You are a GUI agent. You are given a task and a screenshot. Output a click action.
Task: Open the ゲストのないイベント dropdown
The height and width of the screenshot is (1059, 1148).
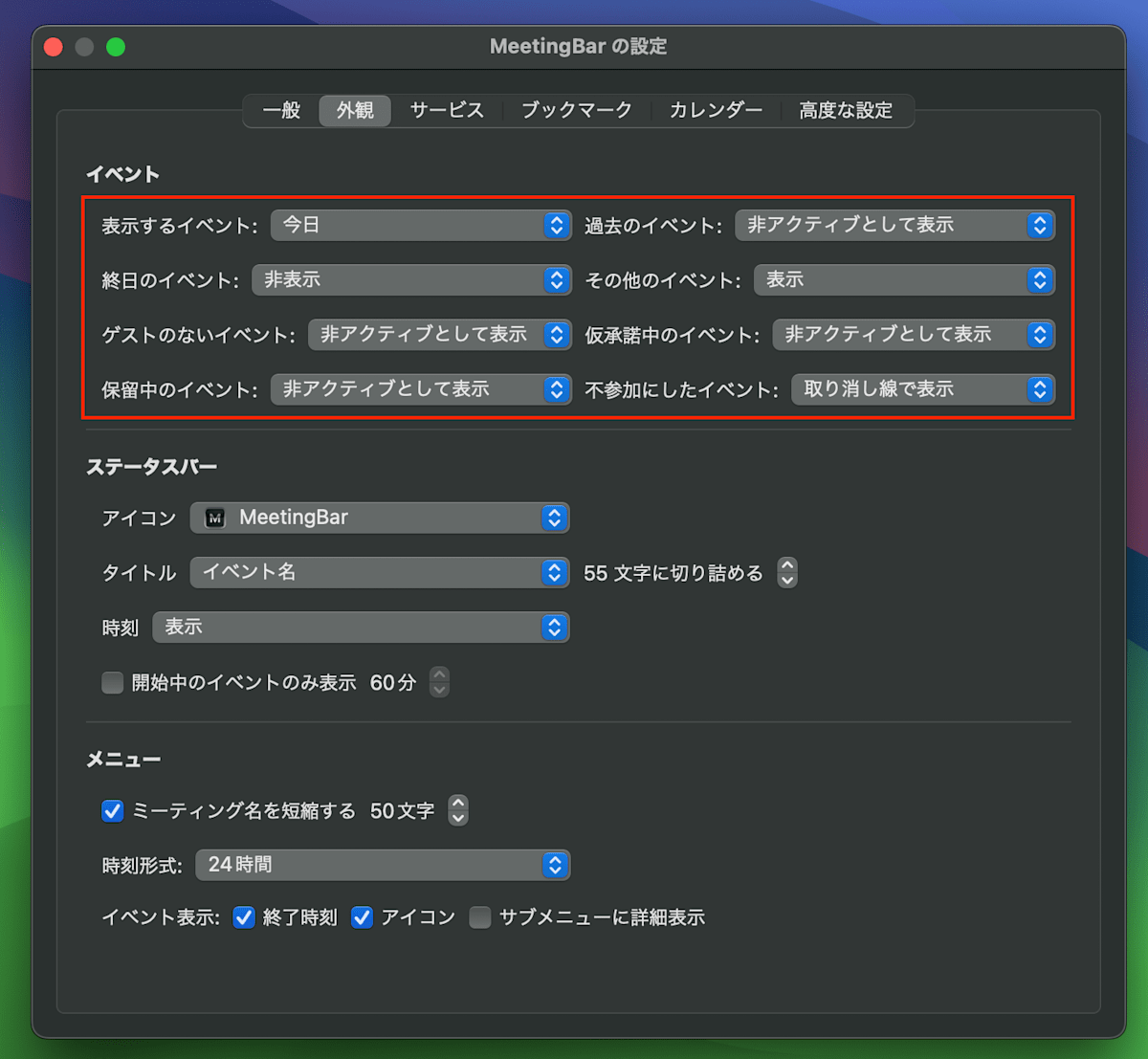[x=439, y=334]
